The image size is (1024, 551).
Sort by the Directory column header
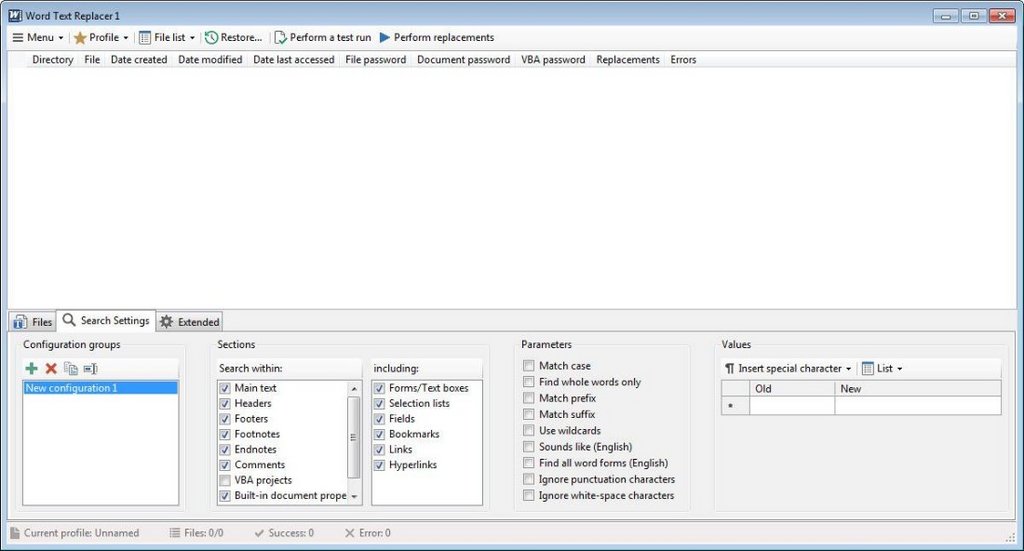click(53, 59)
